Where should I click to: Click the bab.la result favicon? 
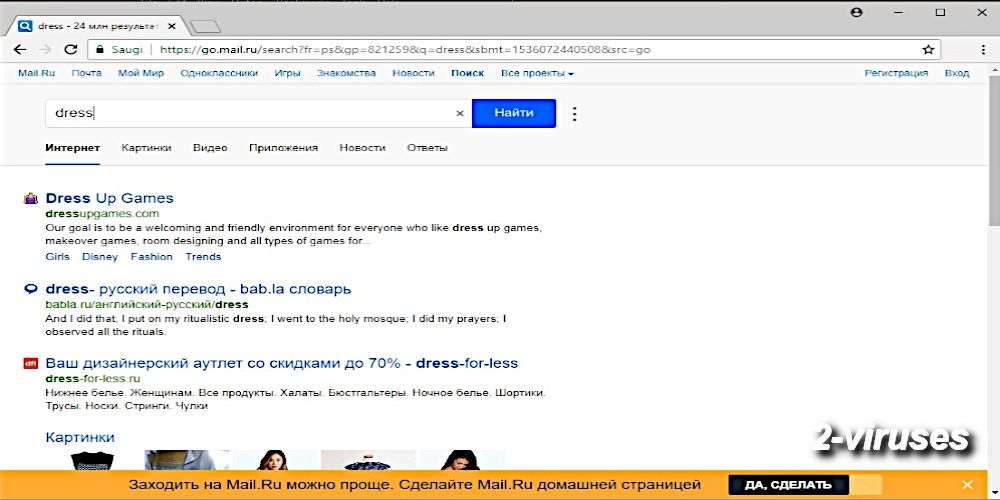(31, 290)
